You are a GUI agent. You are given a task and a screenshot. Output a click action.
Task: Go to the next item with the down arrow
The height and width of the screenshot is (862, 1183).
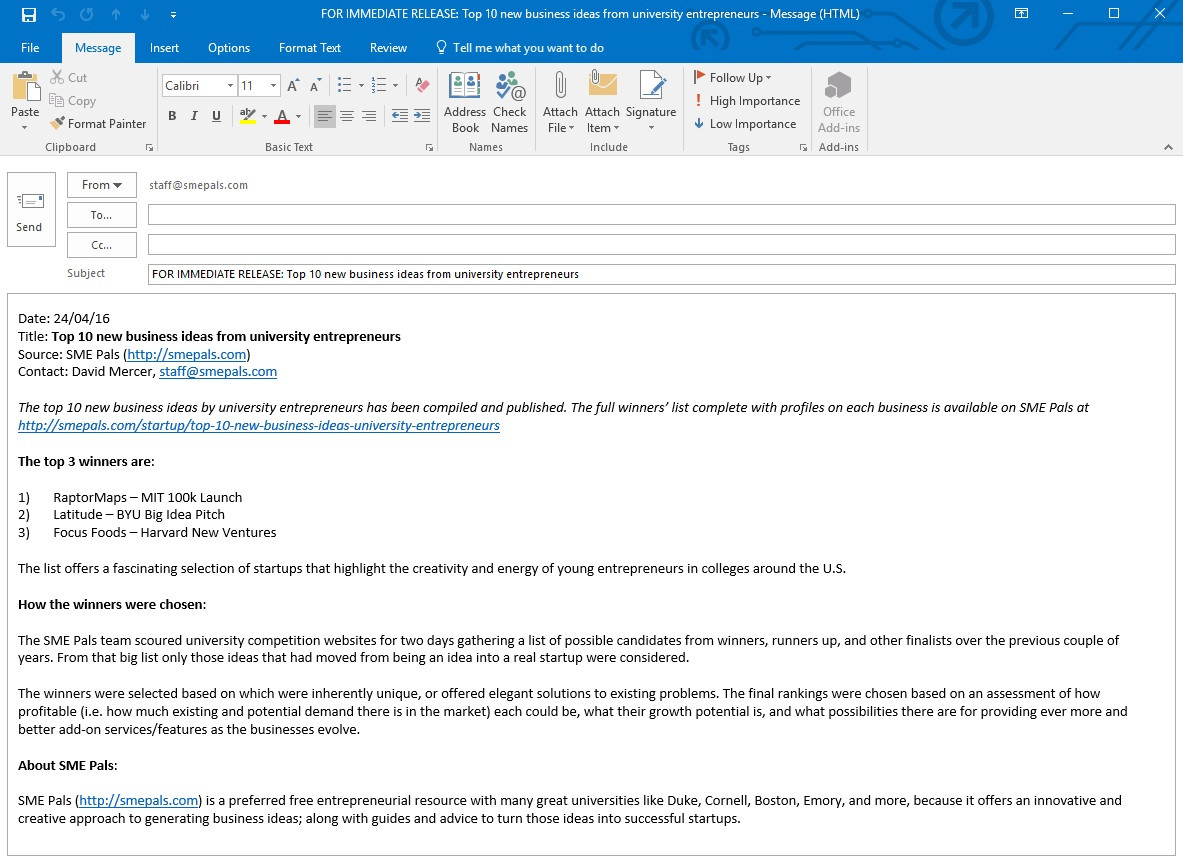click(x=144, y=14)
